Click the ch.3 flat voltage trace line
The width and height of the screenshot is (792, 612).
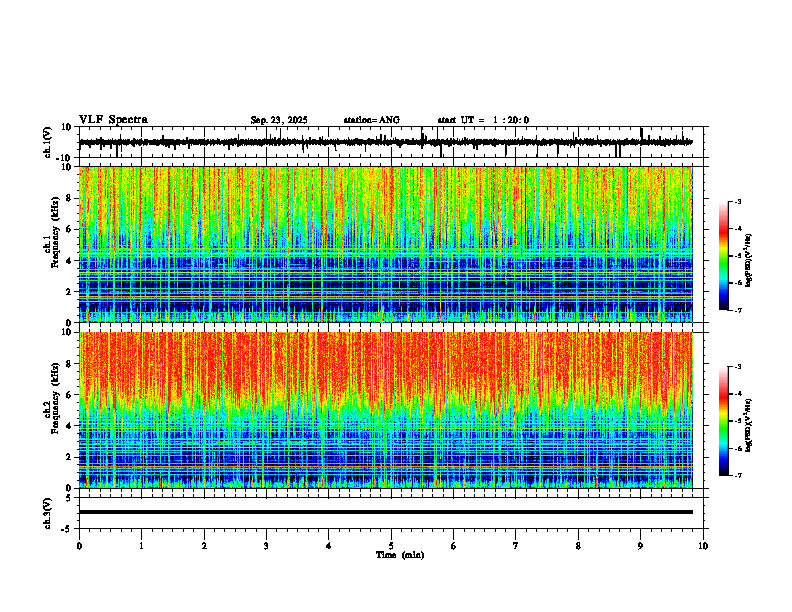point(386,512)
